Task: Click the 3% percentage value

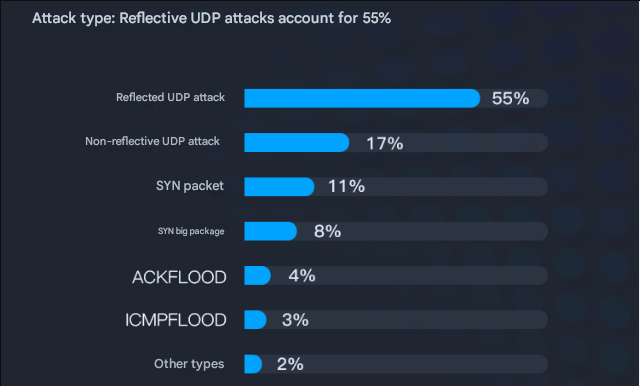Action: click(295, 320)
